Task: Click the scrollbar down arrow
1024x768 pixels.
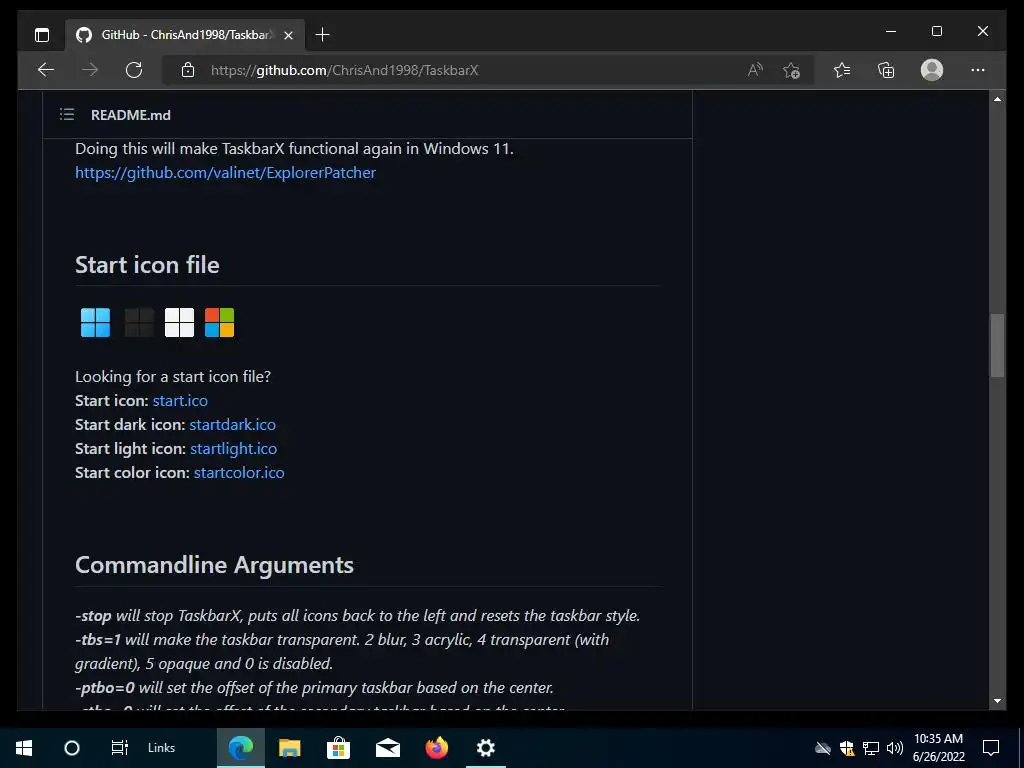Action: pyautogui.click(x=997, y=701)
